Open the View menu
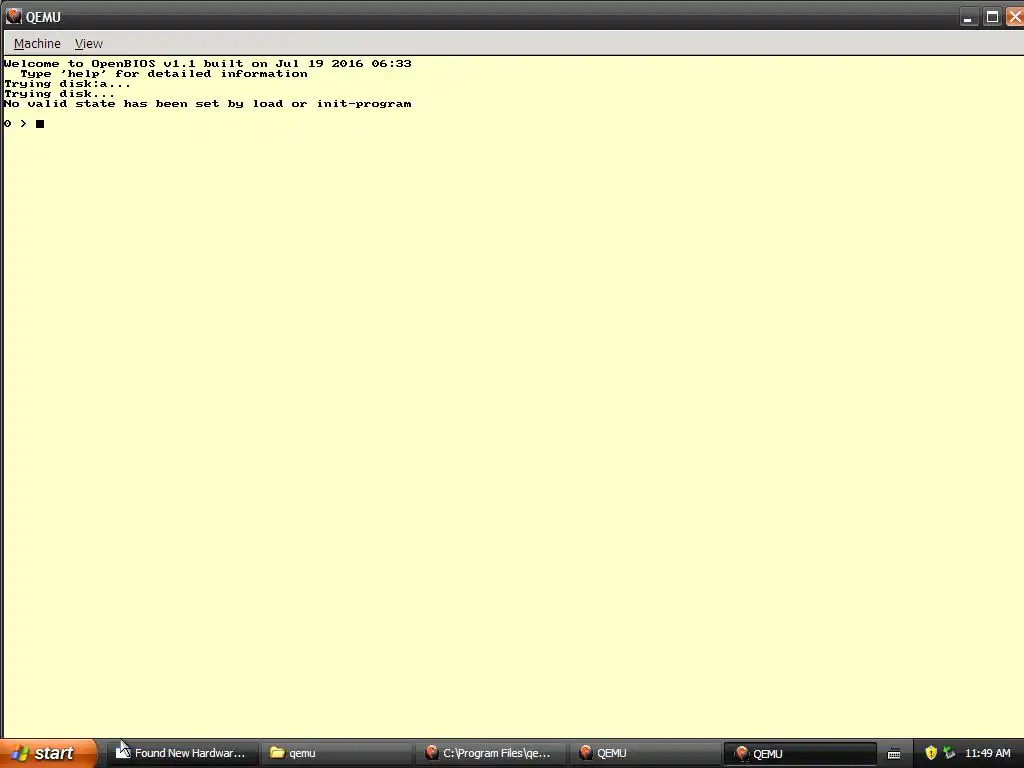Image resolution: width=1024 pixels, height=768 pixels. pos(89,44)
